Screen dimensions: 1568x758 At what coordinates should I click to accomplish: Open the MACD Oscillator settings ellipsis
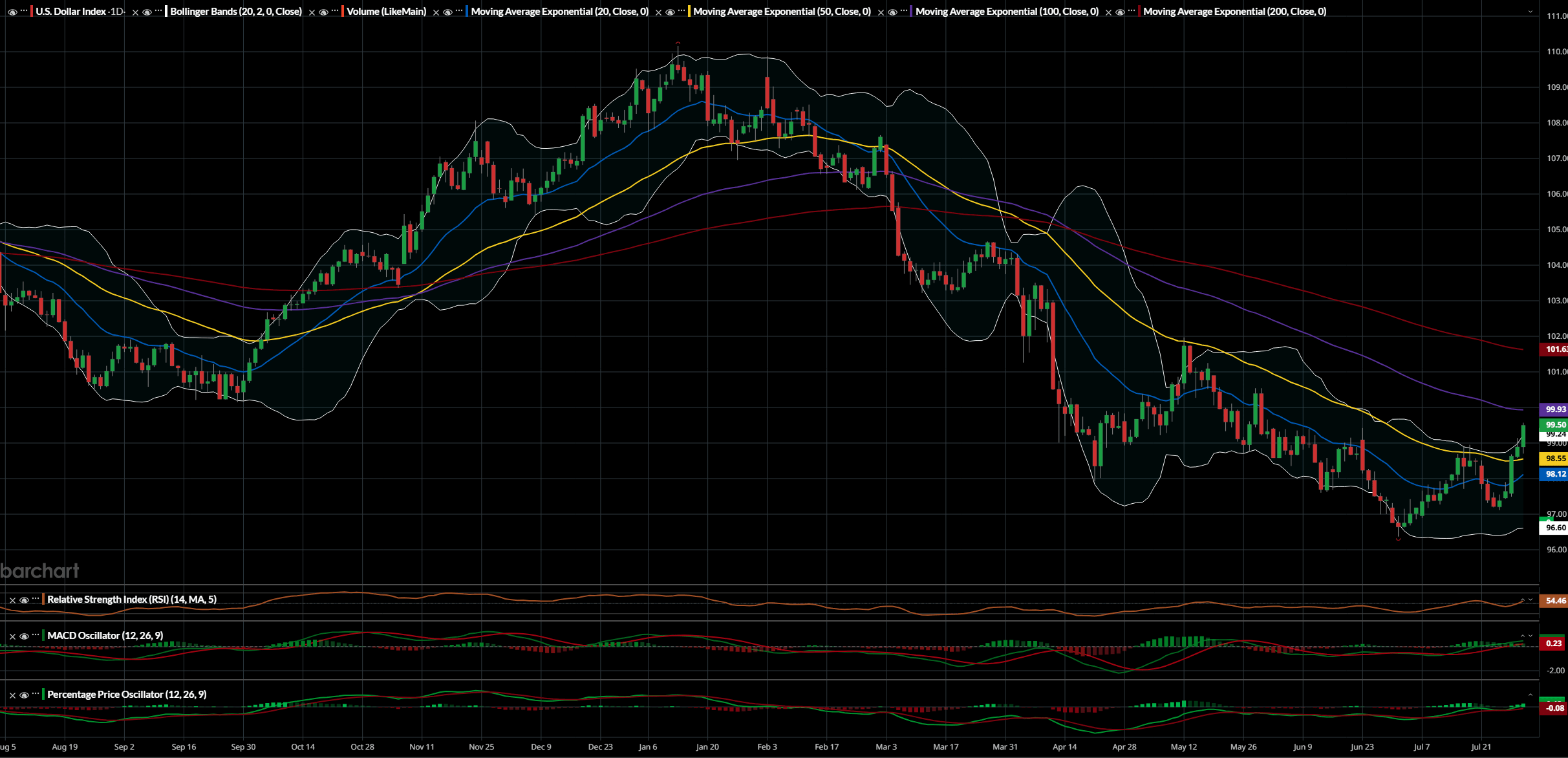tap(35, 635)
